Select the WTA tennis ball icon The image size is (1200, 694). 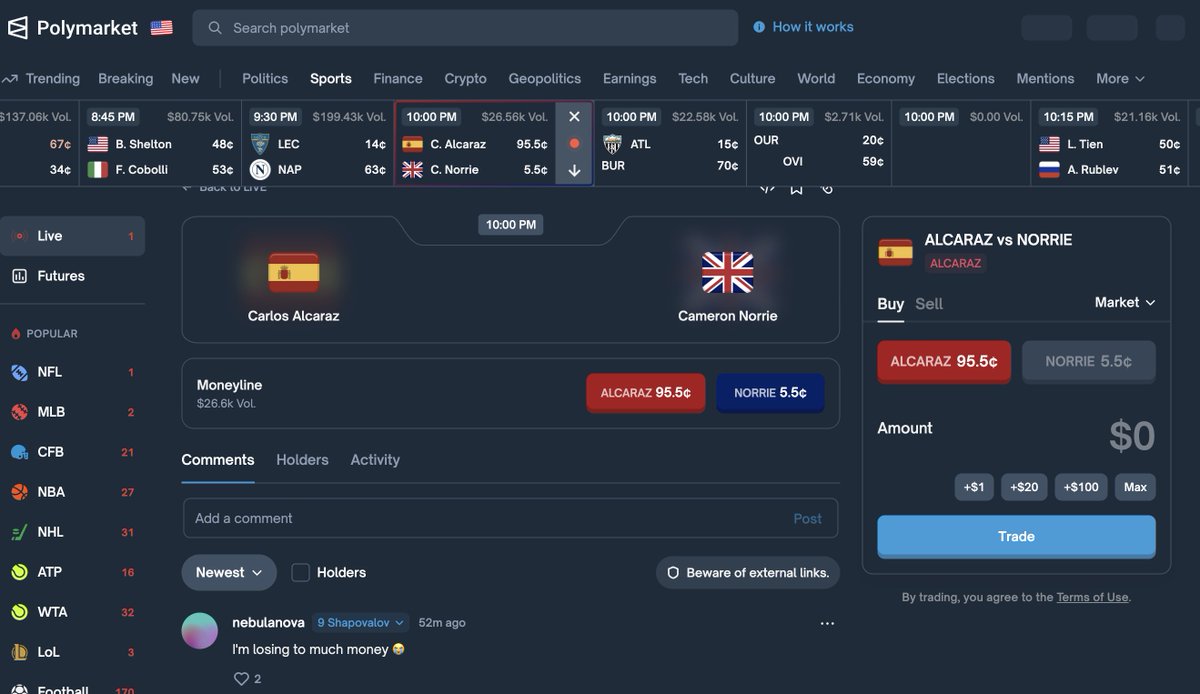click(19, 612)
